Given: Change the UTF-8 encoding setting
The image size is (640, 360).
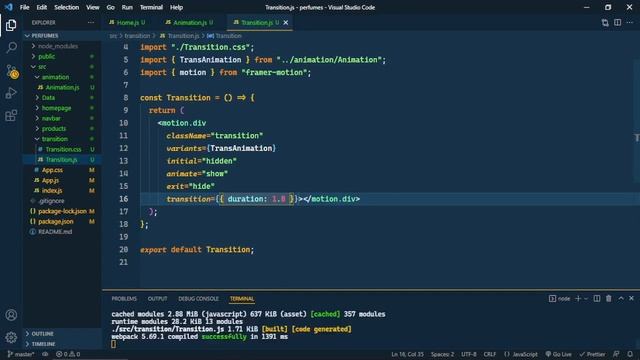Looking at the screenshot, I should tap(469, 354).
